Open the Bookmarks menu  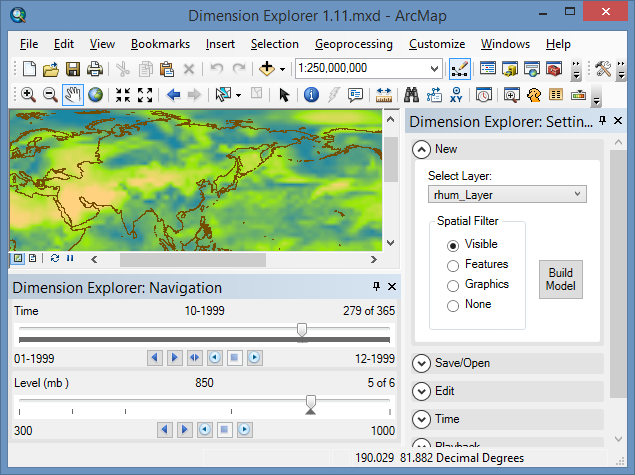(160, 44)
